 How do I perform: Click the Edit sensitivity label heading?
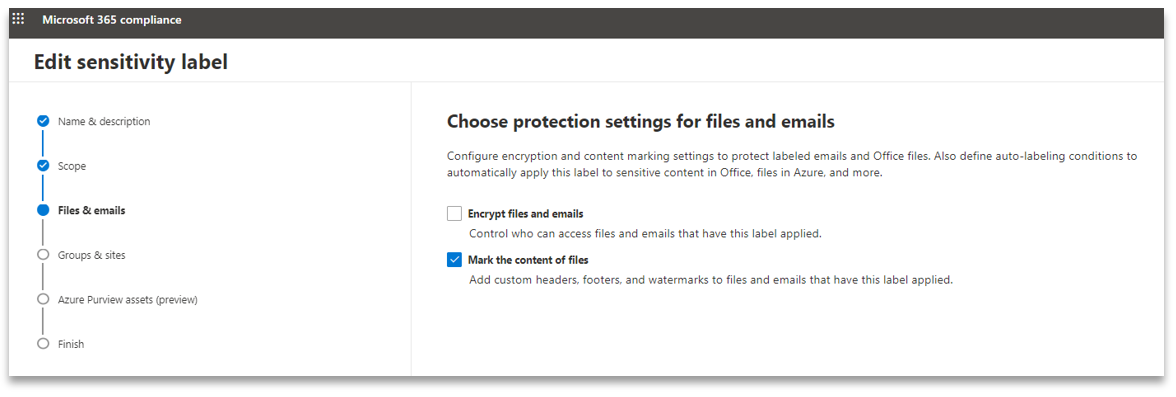tap(130, 62)
